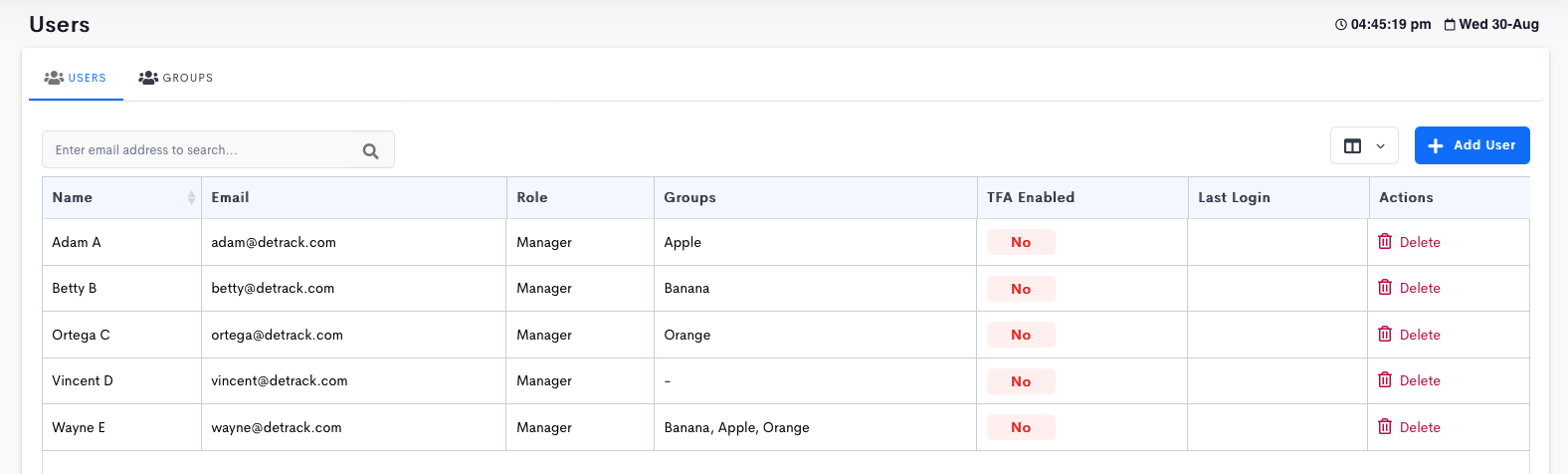Open the column layout selector dropdown
Viewport: 1568px width, 474px height.
tap(1364, 145)
